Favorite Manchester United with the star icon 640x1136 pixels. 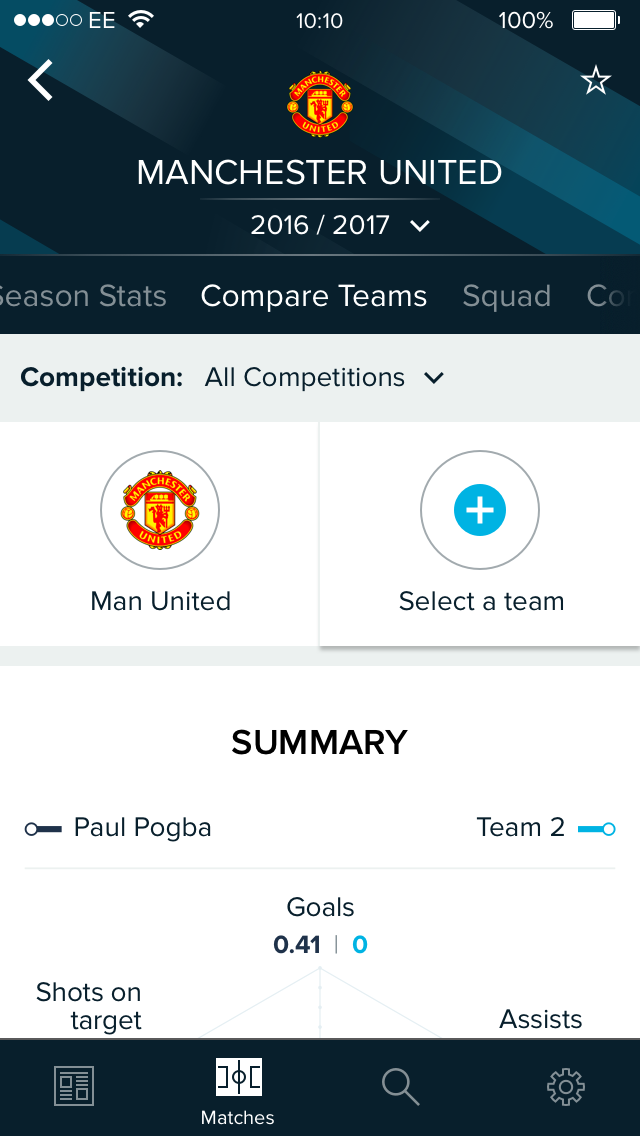(x=596, y=80)
